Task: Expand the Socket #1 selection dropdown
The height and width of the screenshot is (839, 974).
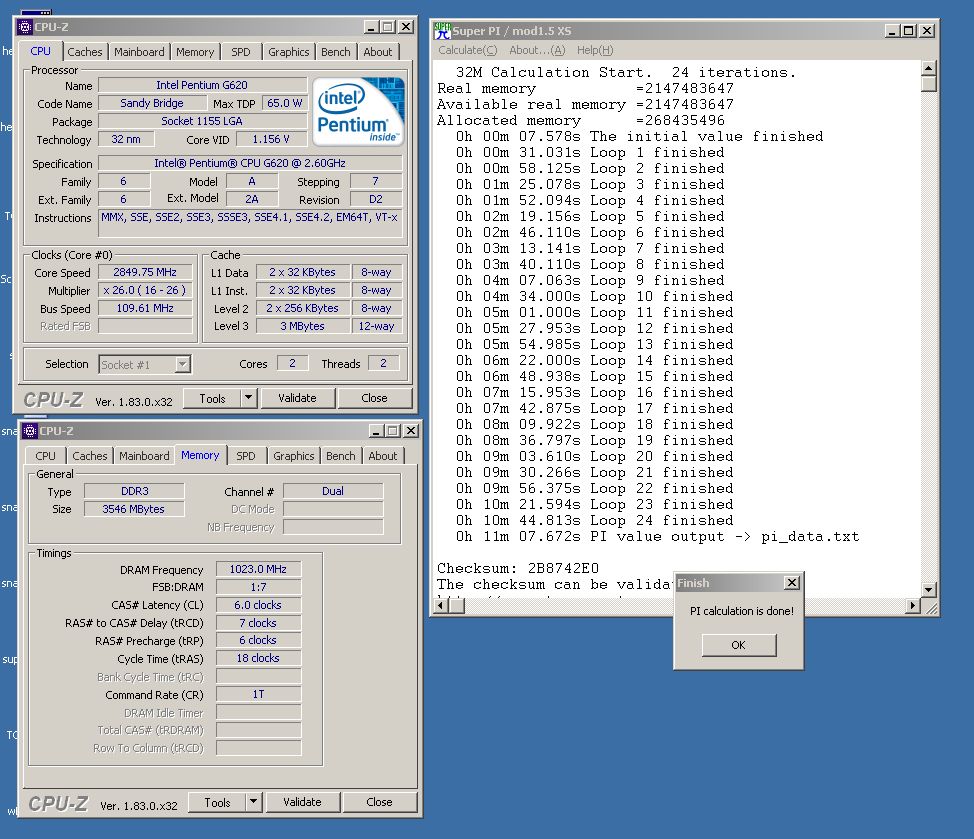Action: tap(182, 365)
